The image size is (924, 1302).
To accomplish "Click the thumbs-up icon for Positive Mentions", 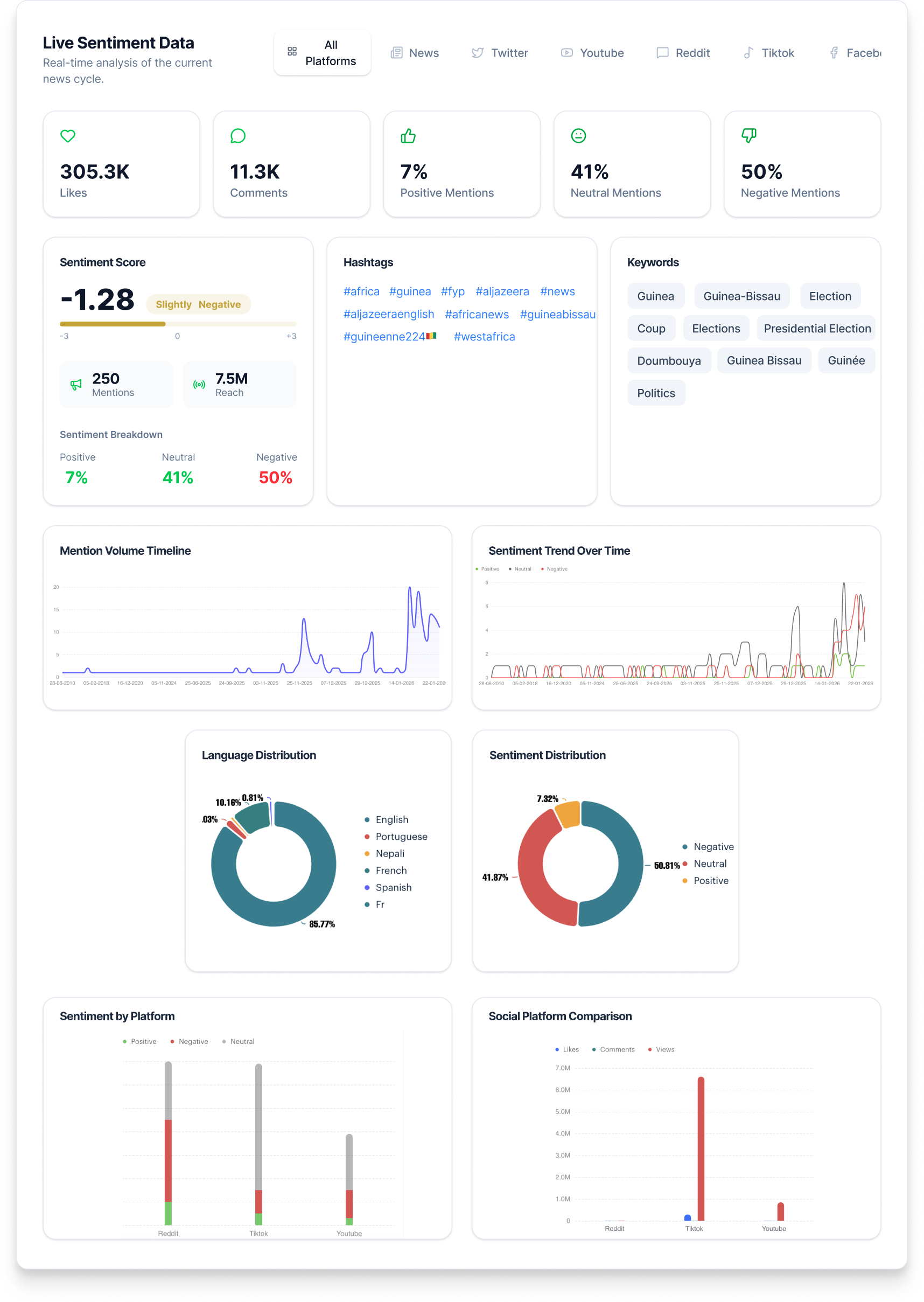I will coord(408,136).
